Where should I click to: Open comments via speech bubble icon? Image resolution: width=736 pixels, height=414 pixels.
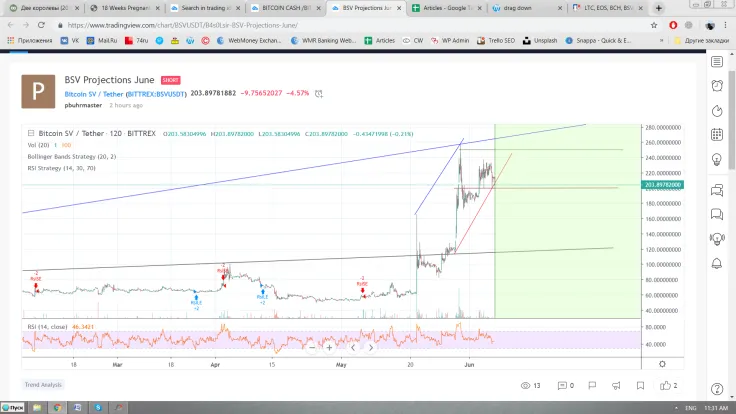click(x=562, y=385)
